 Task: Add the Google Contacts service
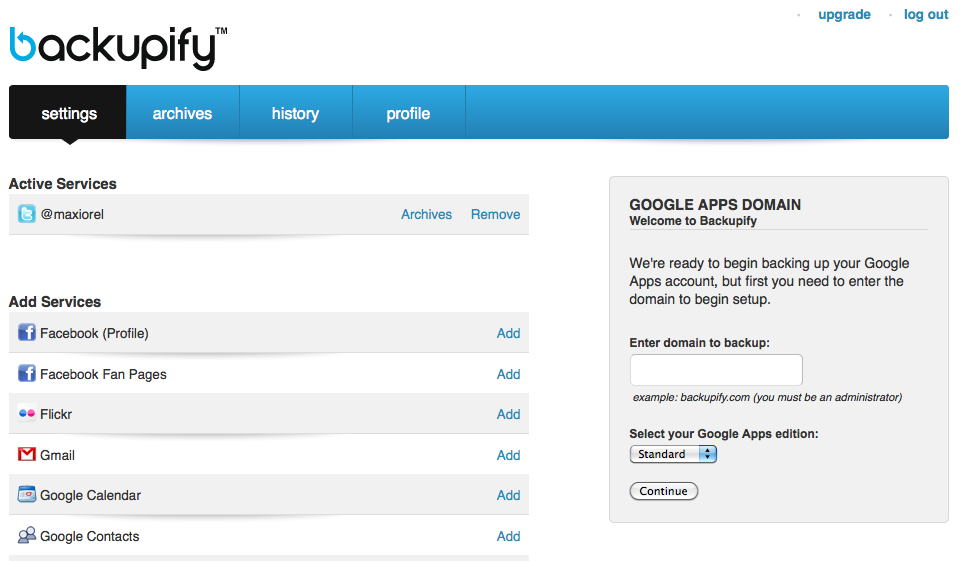(508, 536)
